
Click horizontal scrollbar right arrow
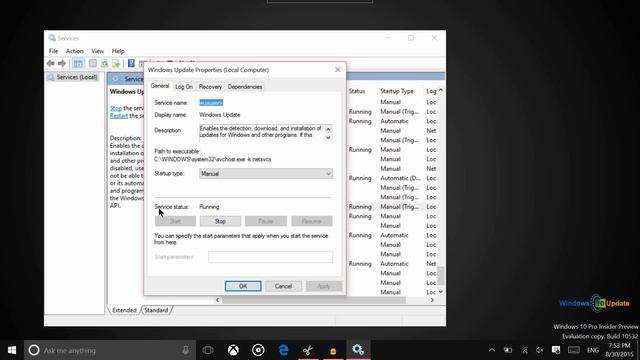pos(432,300)
